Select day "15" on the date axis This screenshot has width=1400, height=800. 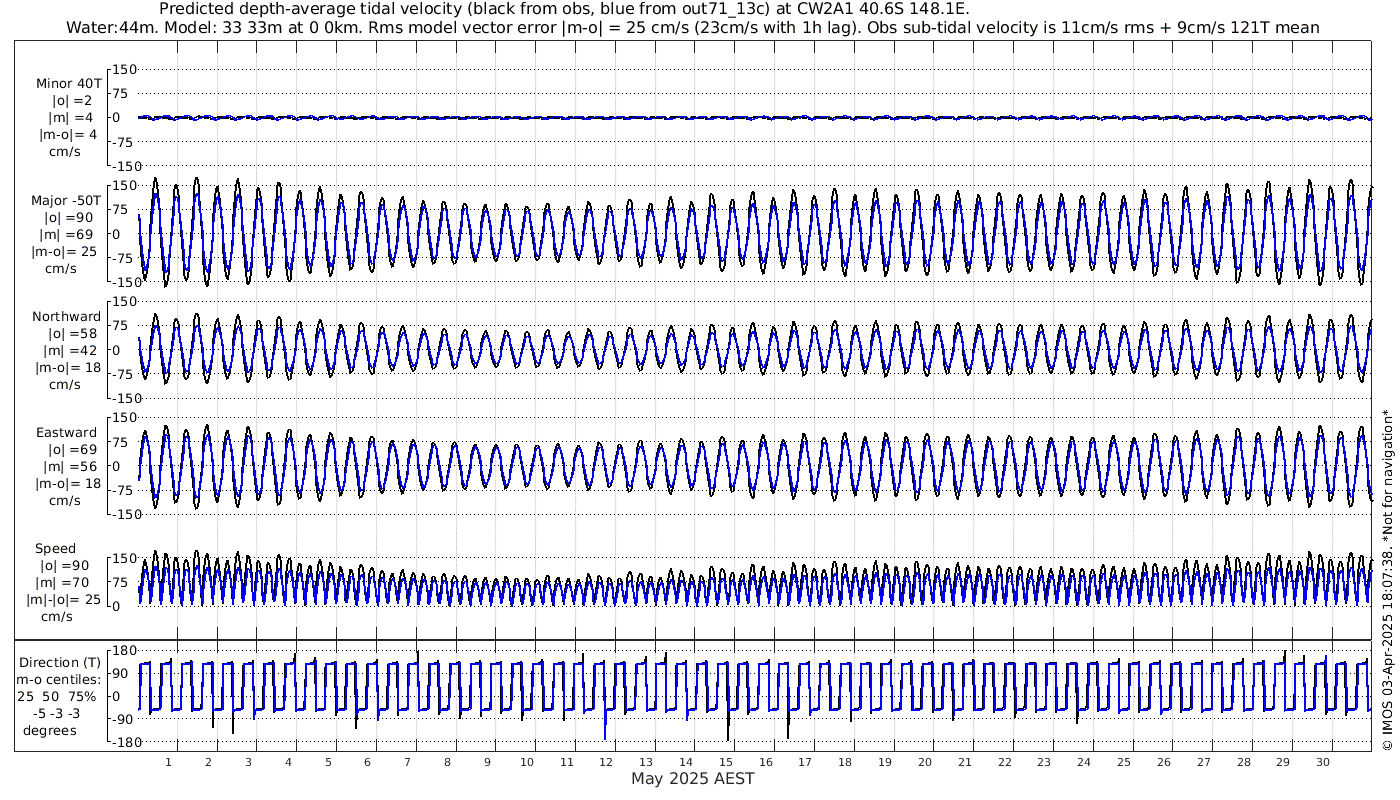[726, 762]
